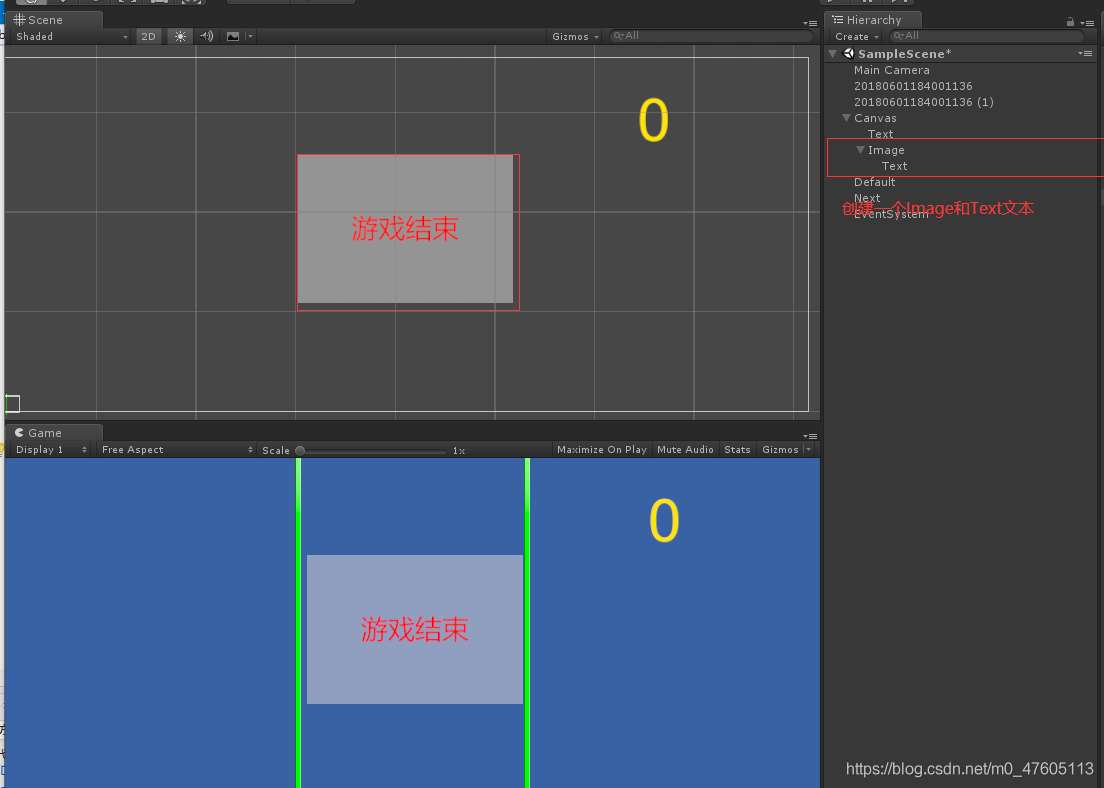
Task: Select Main Camera in Hierarchy
Action: 891,70
